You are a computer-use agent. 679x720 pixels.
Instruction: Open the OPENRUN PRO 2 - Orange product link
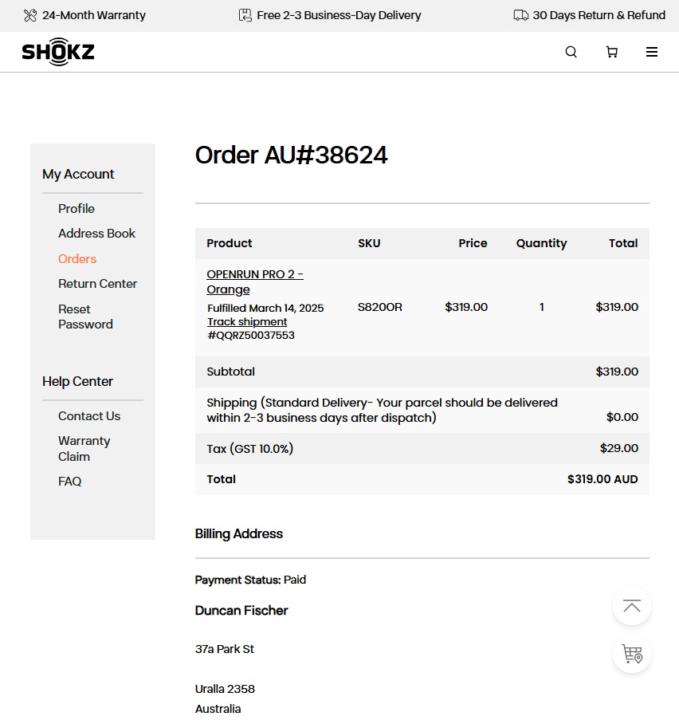point(254,281)
